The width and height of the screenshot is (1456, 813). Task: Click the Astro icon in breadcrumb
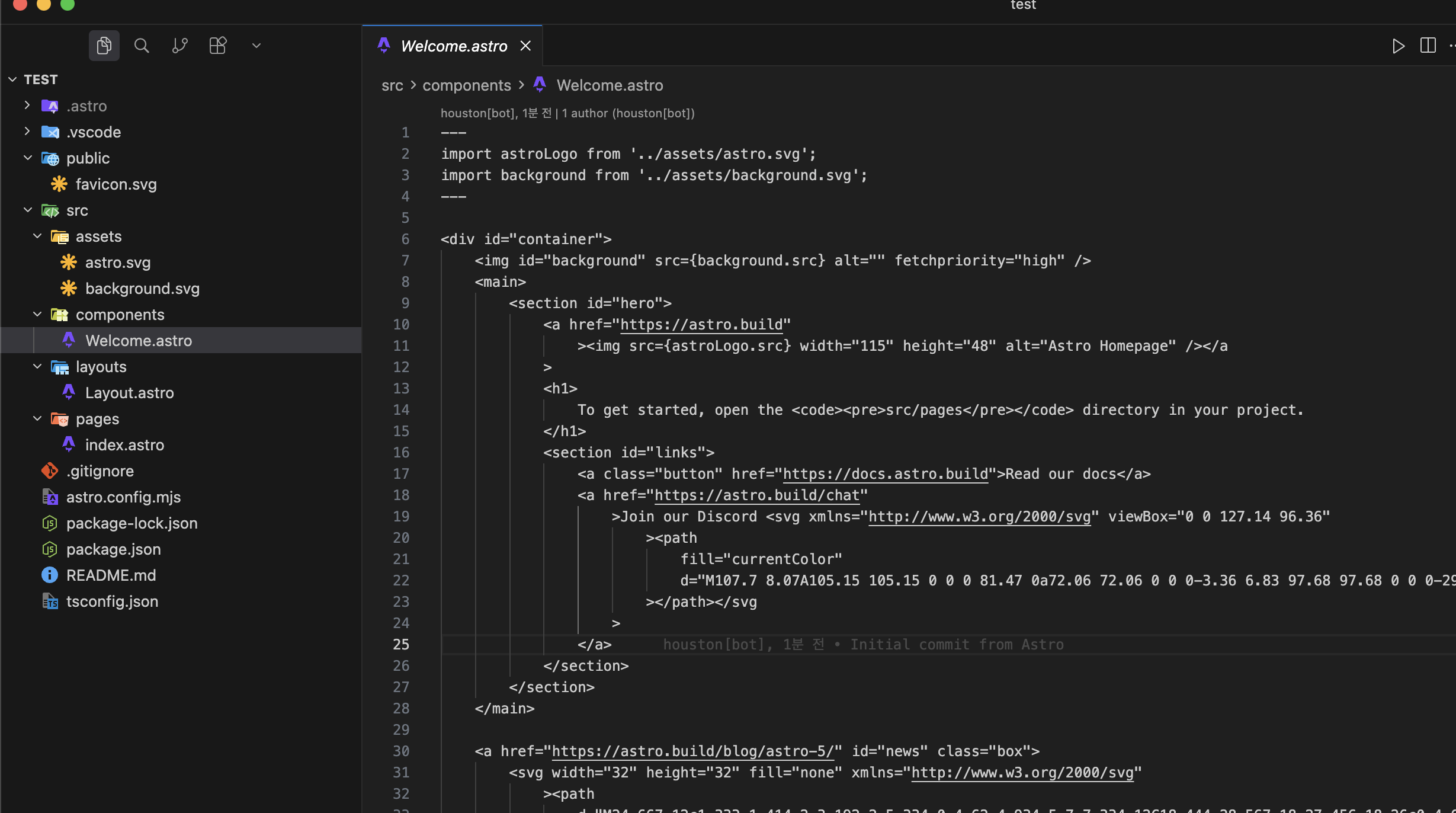pos(540,85)
